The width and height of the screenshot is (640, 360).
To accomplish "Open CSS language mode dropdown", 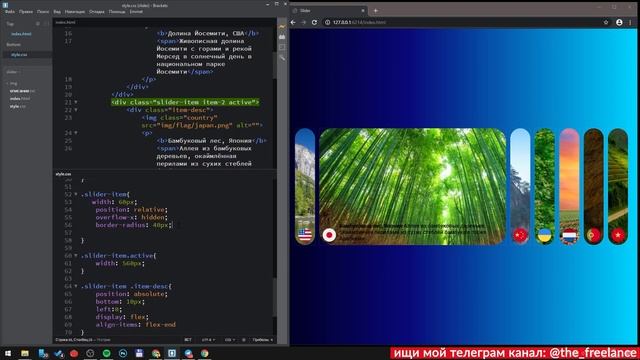I will pyautogui.click(x=229, y=340).
